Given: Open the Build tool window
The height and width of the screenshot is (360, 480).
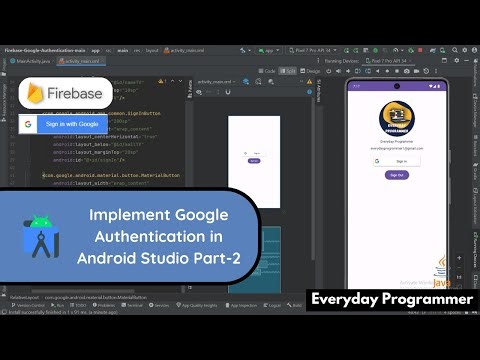Looking at the screenshot, I should (x=294, y=305).
